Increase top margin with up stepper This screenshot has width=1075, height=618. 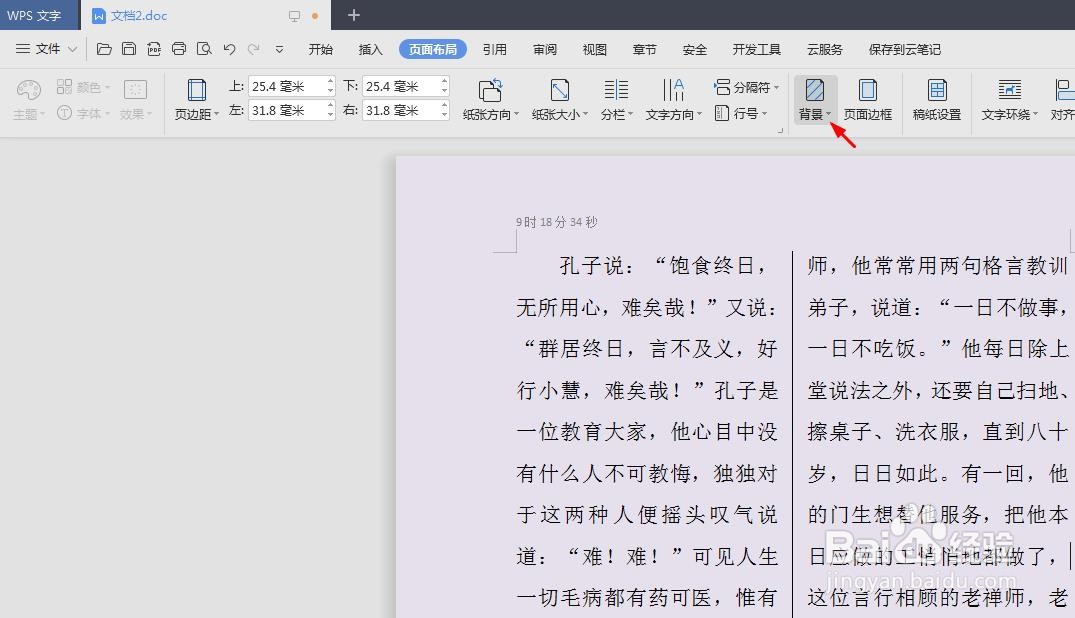click(330, 81)
